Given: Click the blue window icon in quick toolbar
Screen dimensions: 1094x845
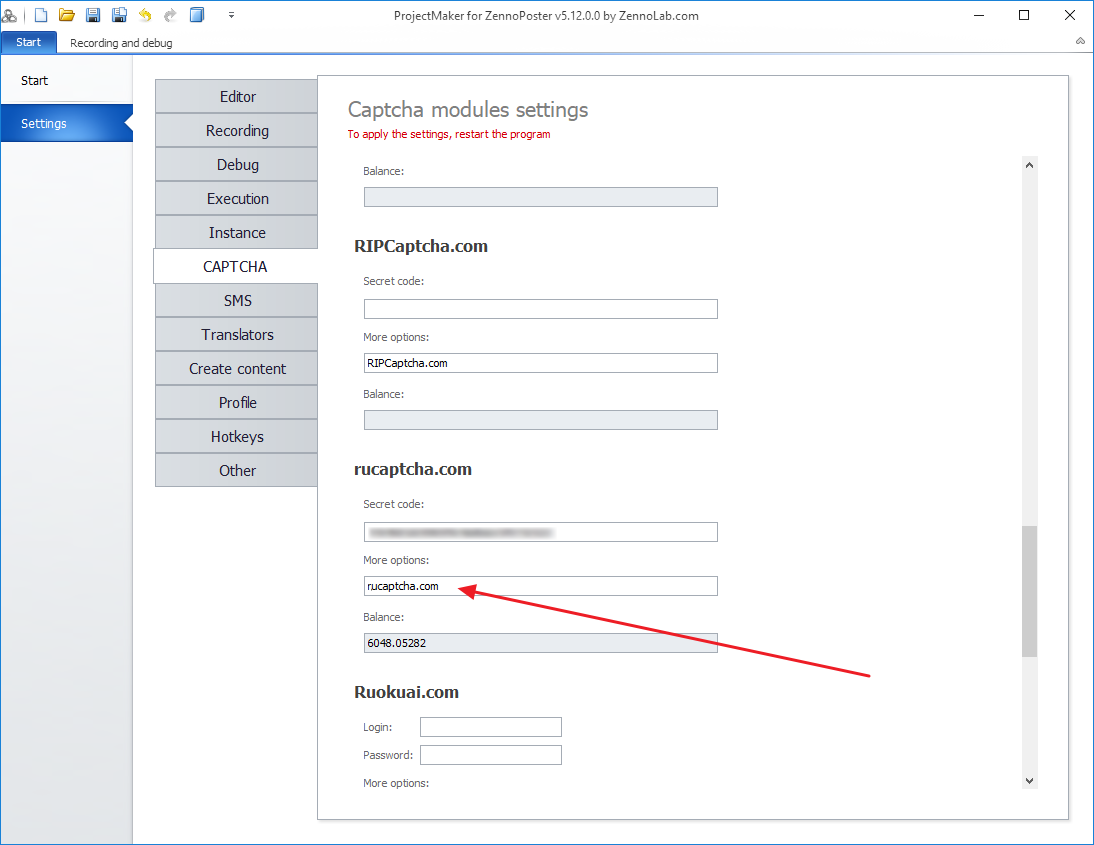Looking at the screenshot, I should [197, 15].
